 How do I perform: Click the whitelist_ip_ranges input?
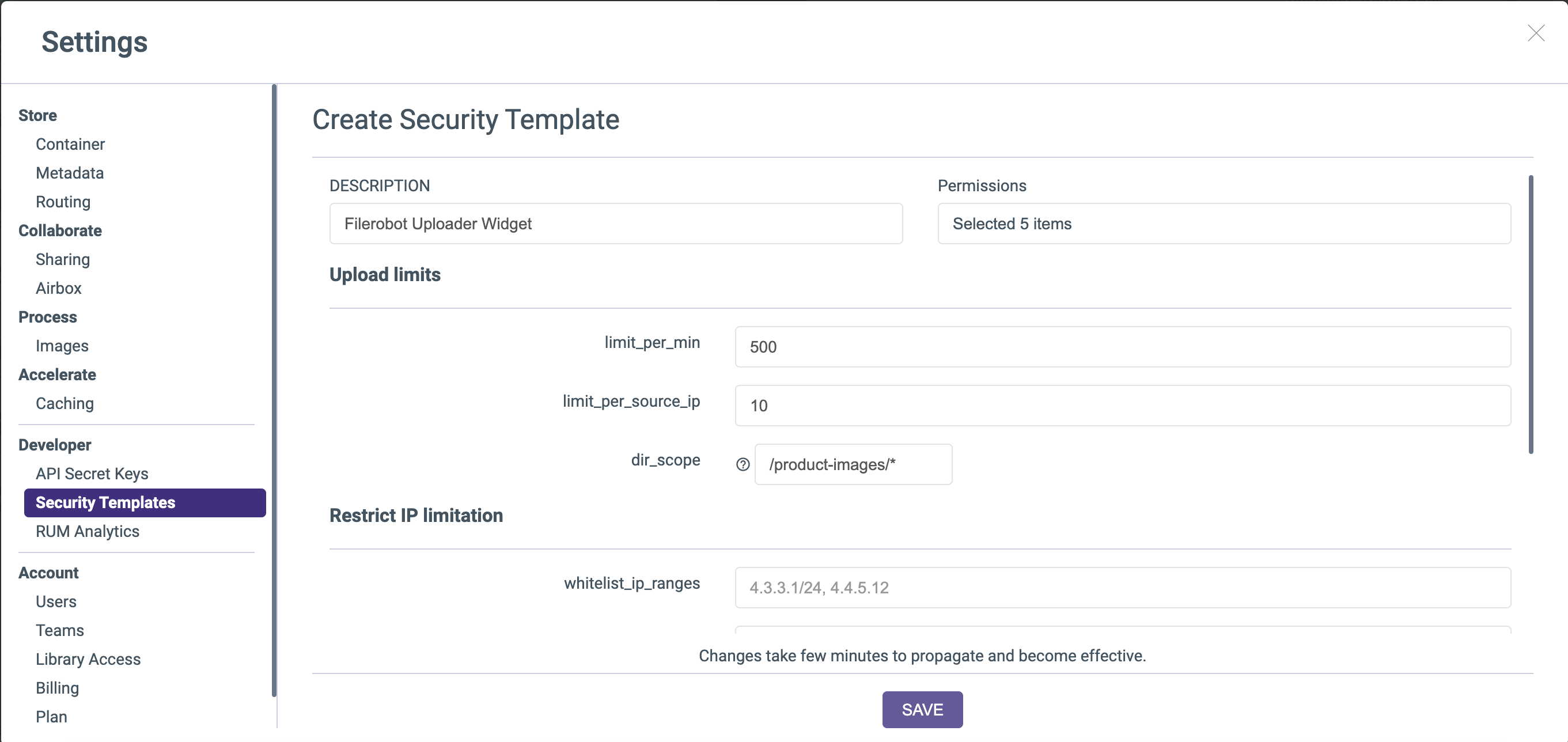[1122, 588]
